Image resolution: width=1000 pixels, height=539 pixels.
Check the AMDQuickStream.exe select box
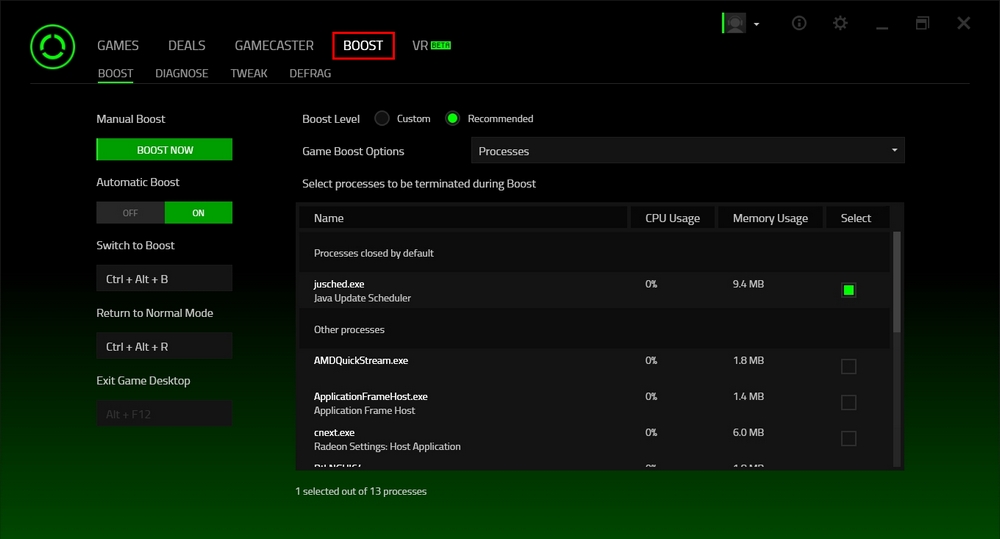click(848, 366)
